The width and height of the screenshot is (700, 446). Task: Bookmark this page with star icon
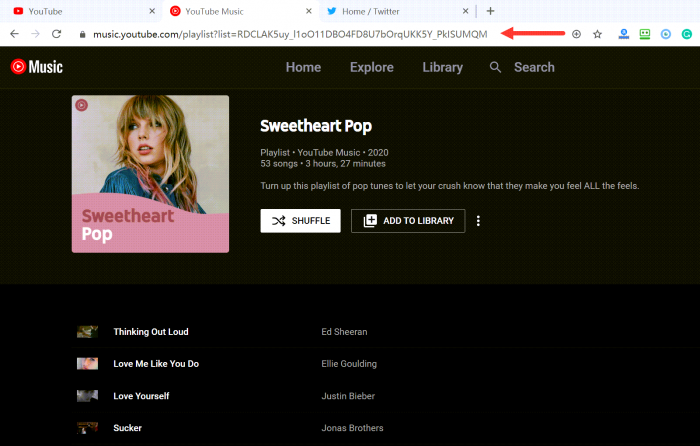597,33
